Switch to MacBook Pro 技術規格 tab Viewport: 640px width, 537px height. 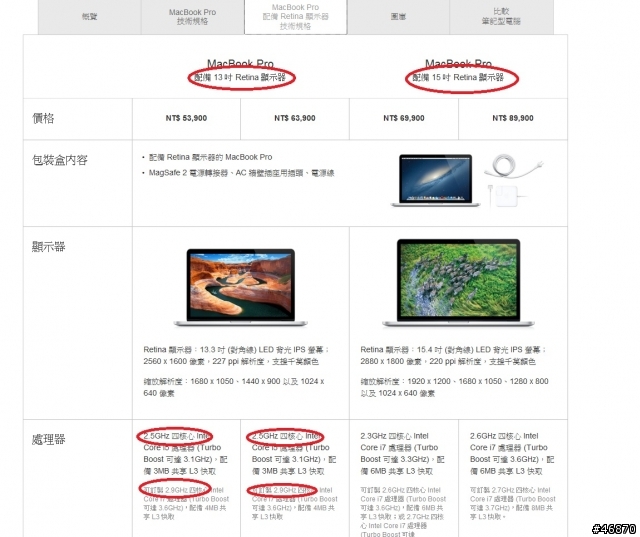coord(192,17)
